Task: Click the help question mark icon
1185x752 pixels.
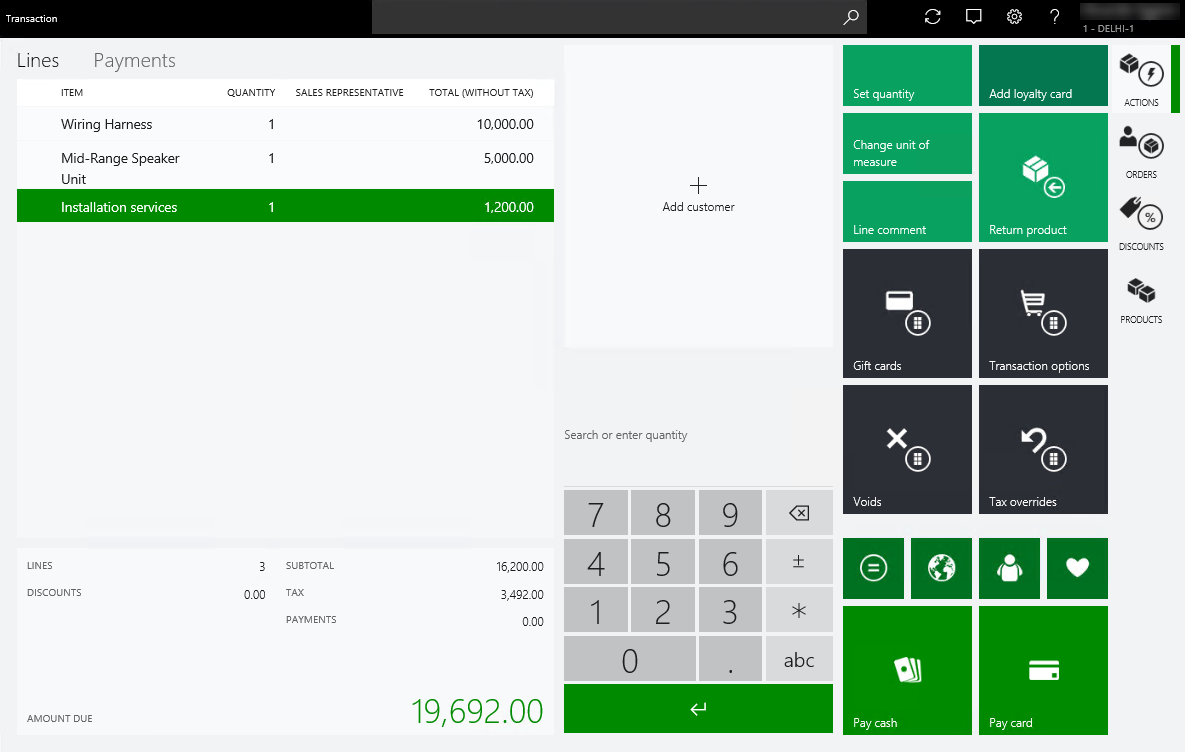Action: (x=1054, y=17)
